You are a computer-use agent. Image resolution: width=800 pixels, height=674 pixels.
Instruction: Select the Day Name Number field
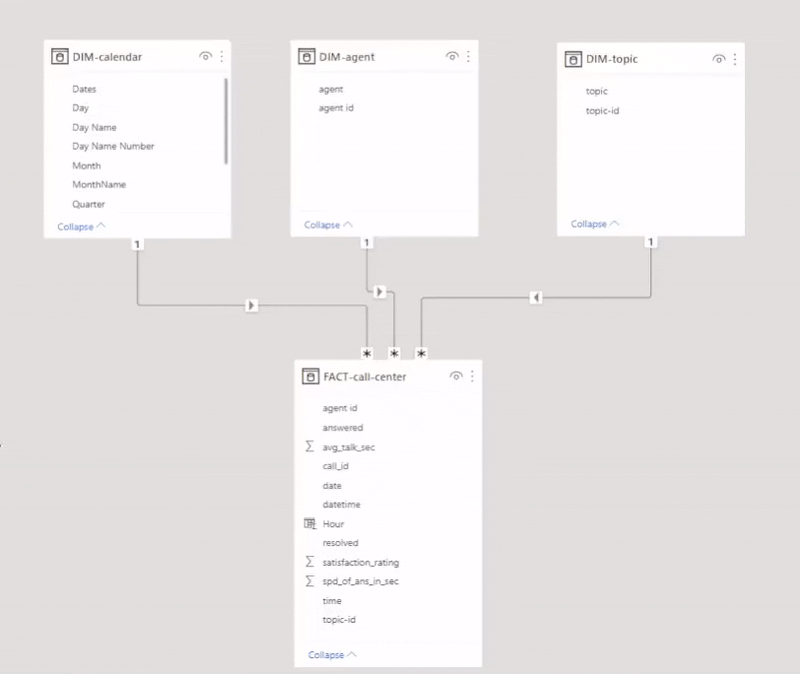pyautogui.click(x=113, y=146)
